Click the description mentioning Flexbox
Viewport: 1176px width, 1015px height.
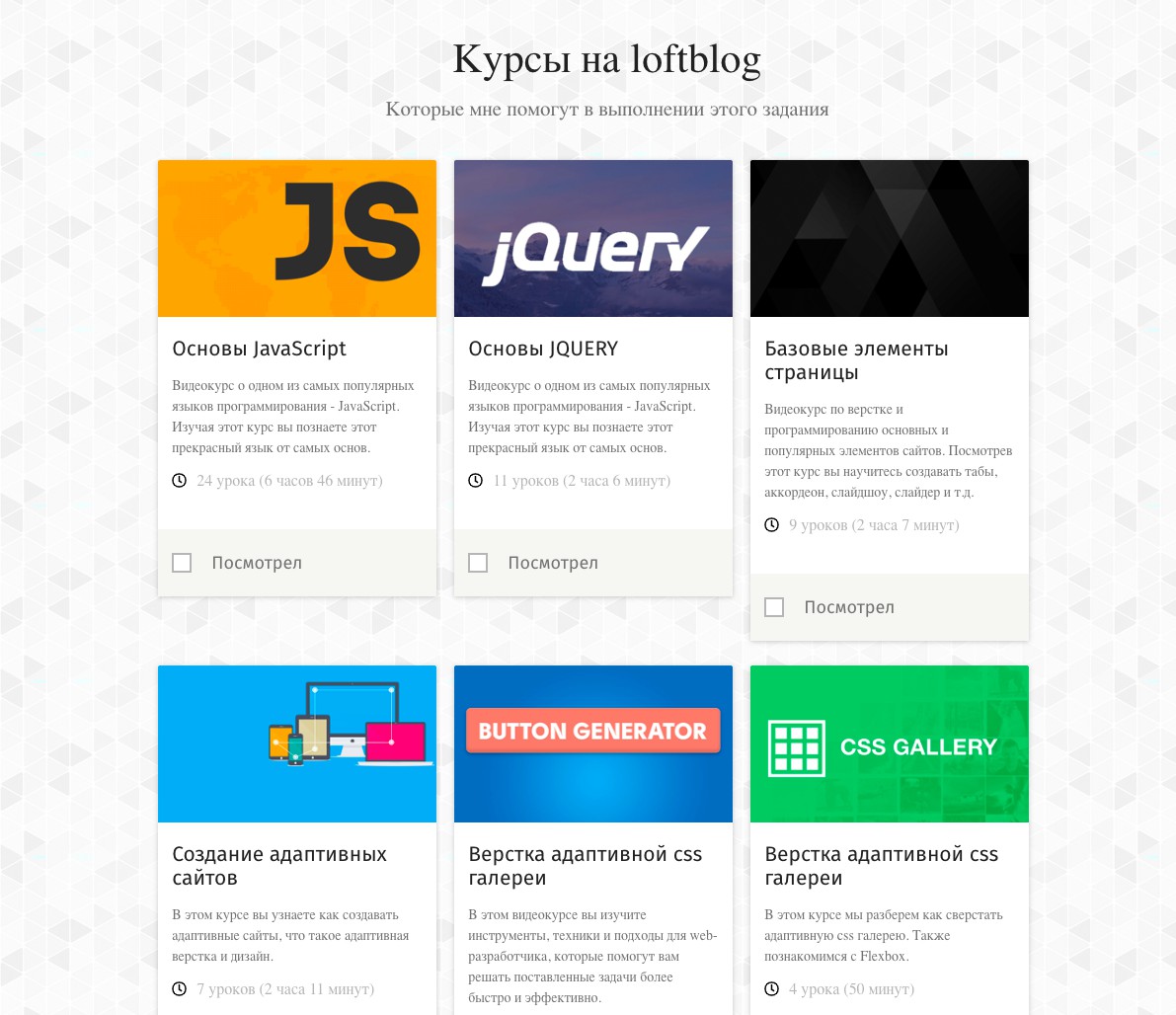click(x=884, y=935)
